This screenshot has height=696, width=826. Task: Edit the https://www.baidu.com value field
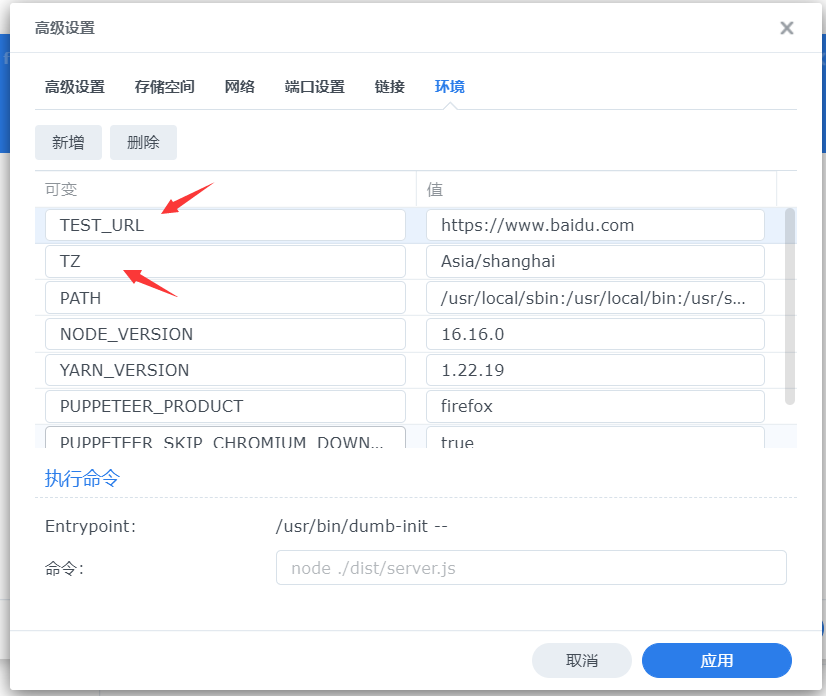pos(595,225)
